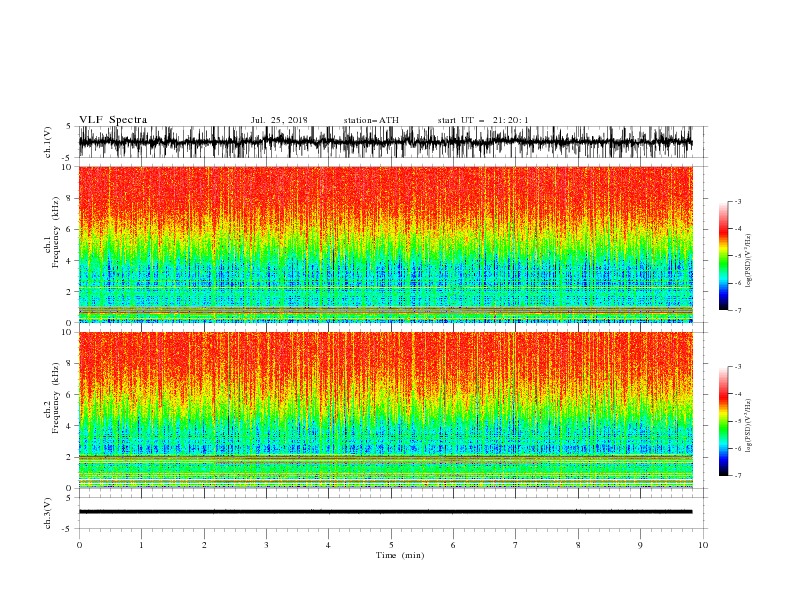Select the date "Jul. 25, 2018"
Screen dimensions: 792x612
279,120
